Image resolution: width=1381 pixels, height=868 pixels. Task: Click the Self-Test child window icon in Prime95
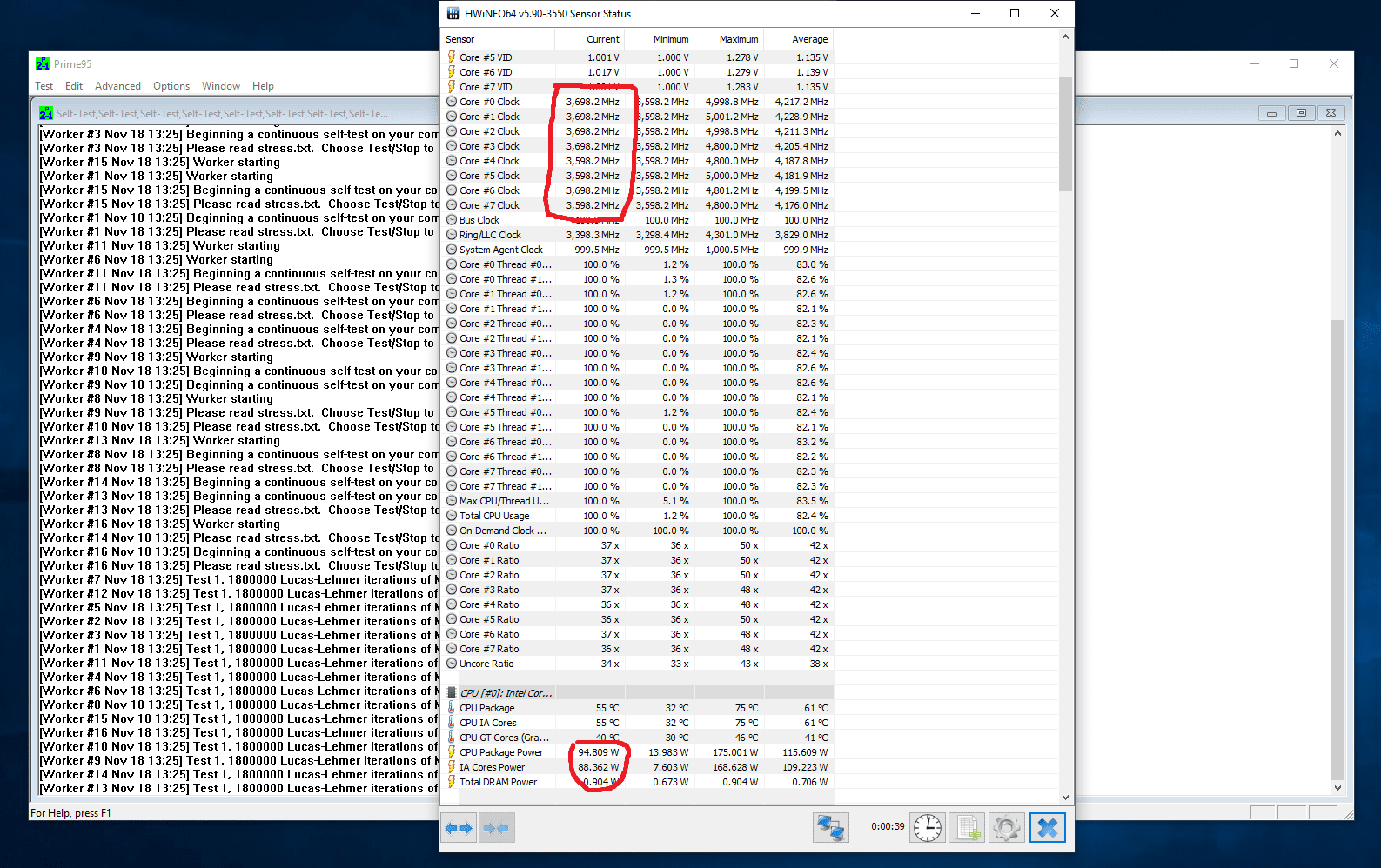(46, 113)
